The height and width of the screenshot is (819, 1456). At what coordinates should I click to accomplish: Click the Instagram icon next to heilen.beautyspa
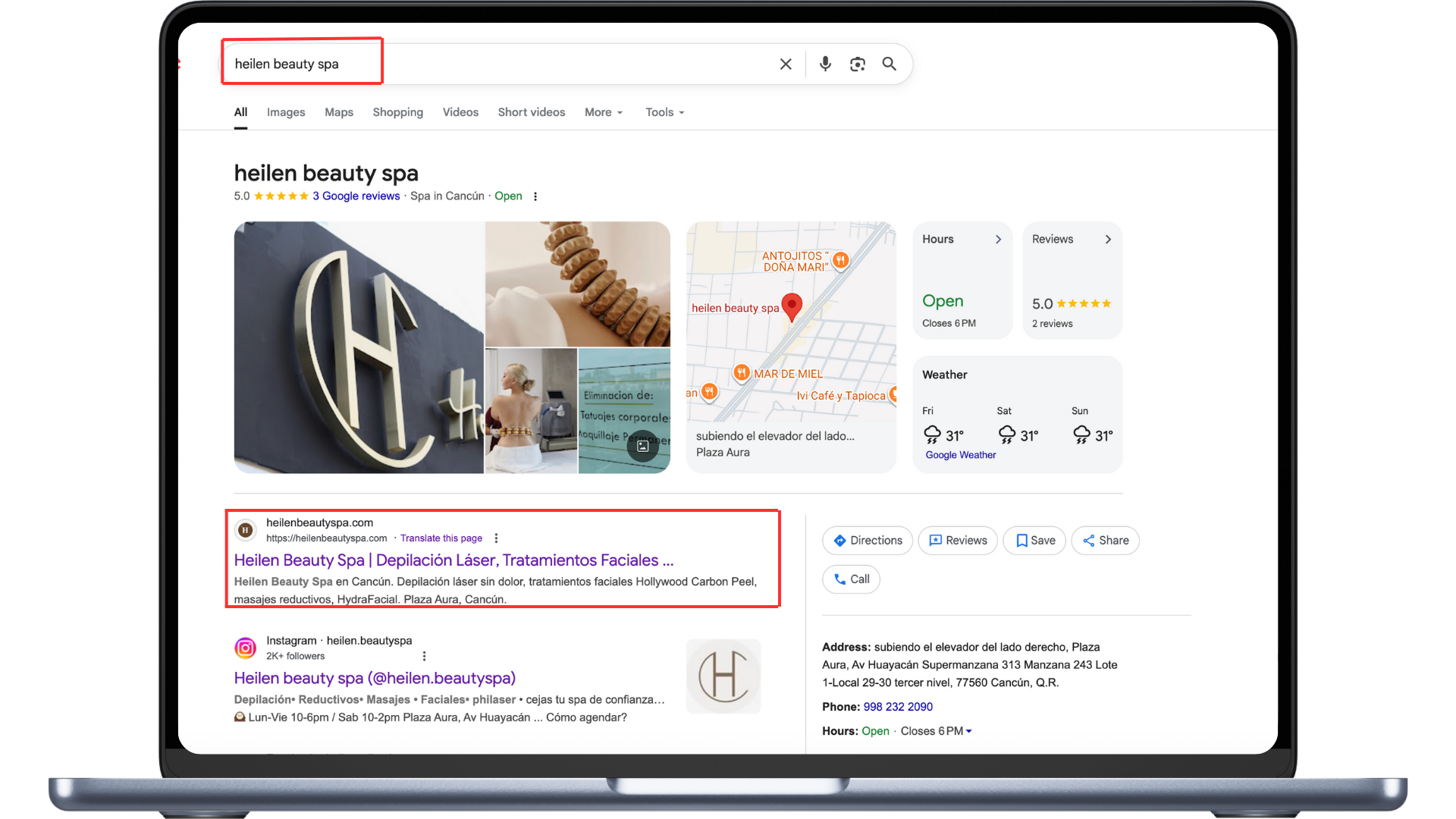click(x=244, y=648)
